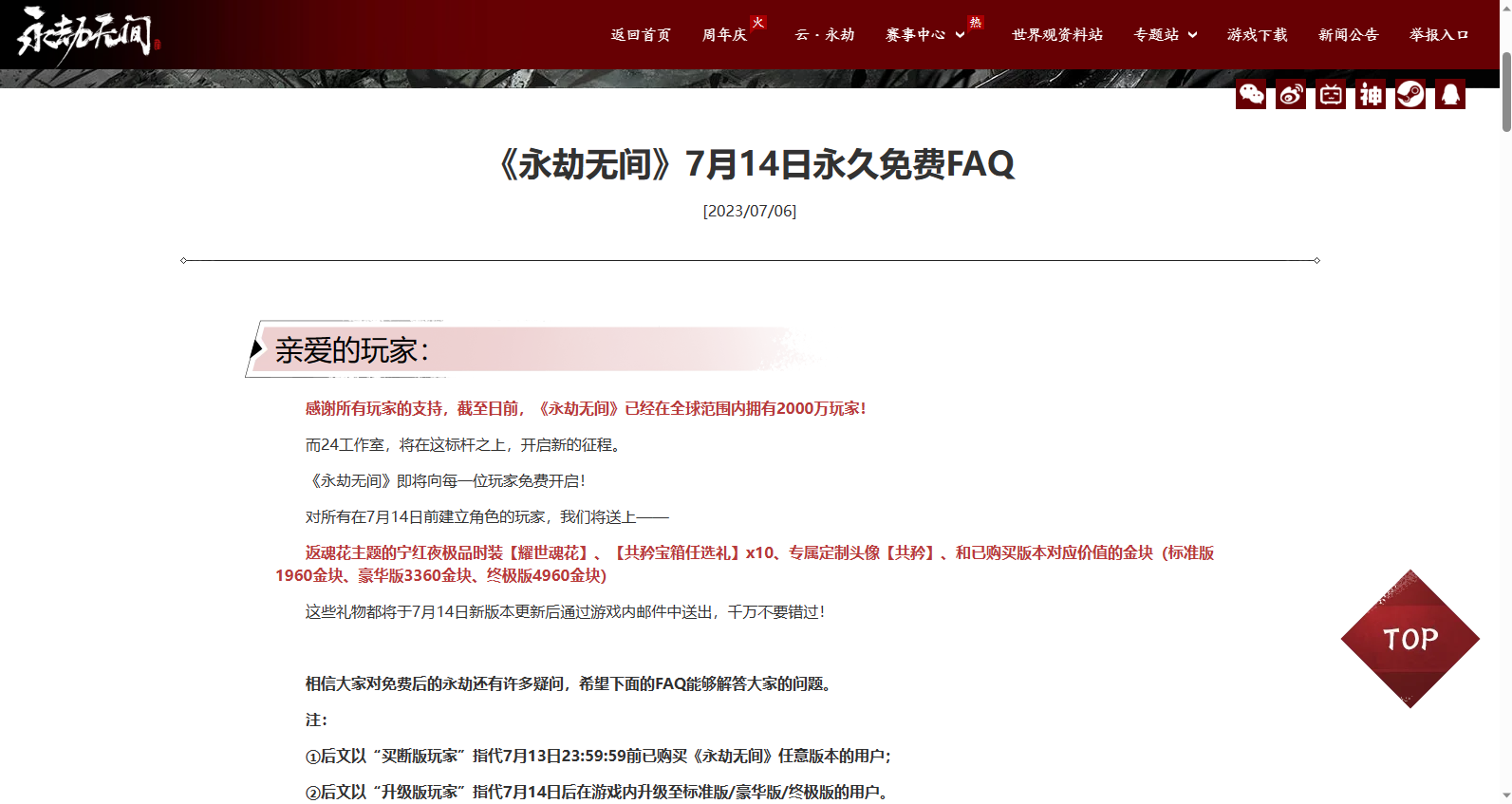Open the Weibo share icon
The width and height of the screenshot is (1512, 804).
(1291, 94)
